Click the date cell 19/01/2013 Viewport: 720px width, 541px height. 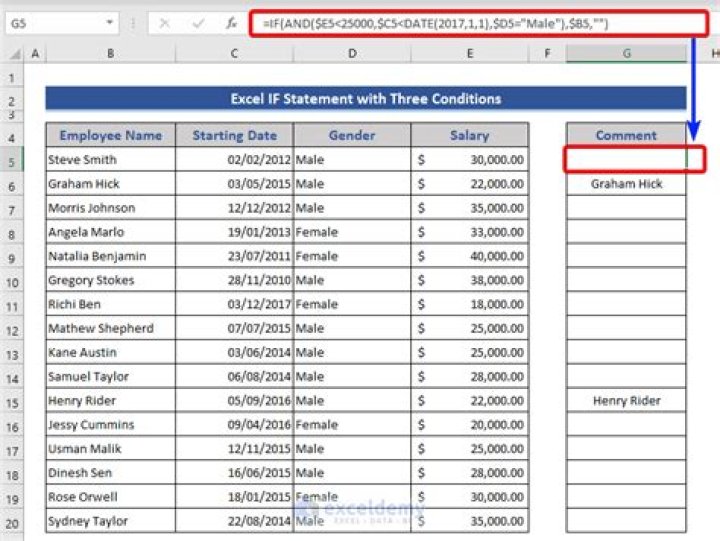click(234, 232)
